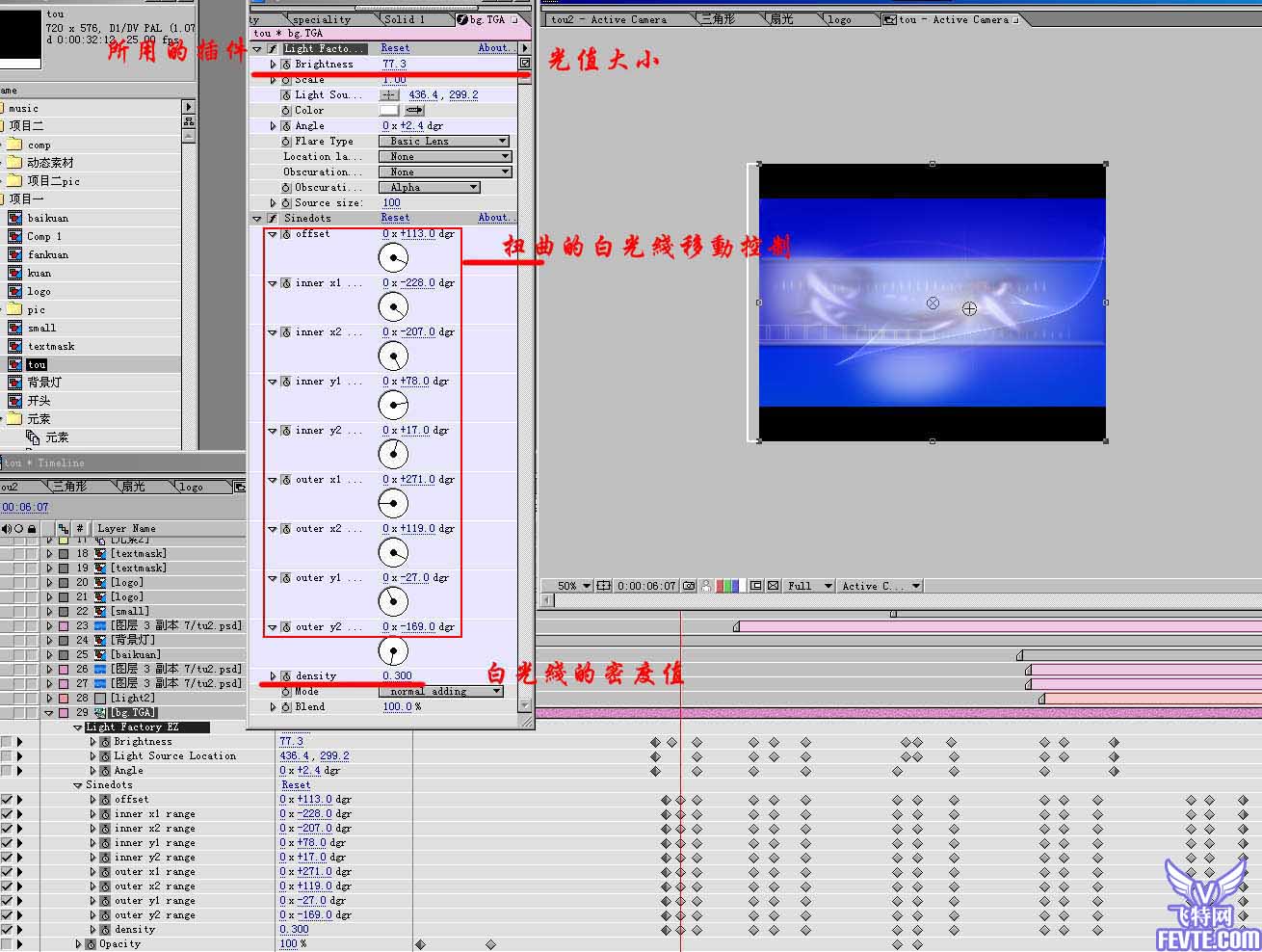
Task: Adjust the inner y2 angle dial
Action: click(x=393, y=454)
